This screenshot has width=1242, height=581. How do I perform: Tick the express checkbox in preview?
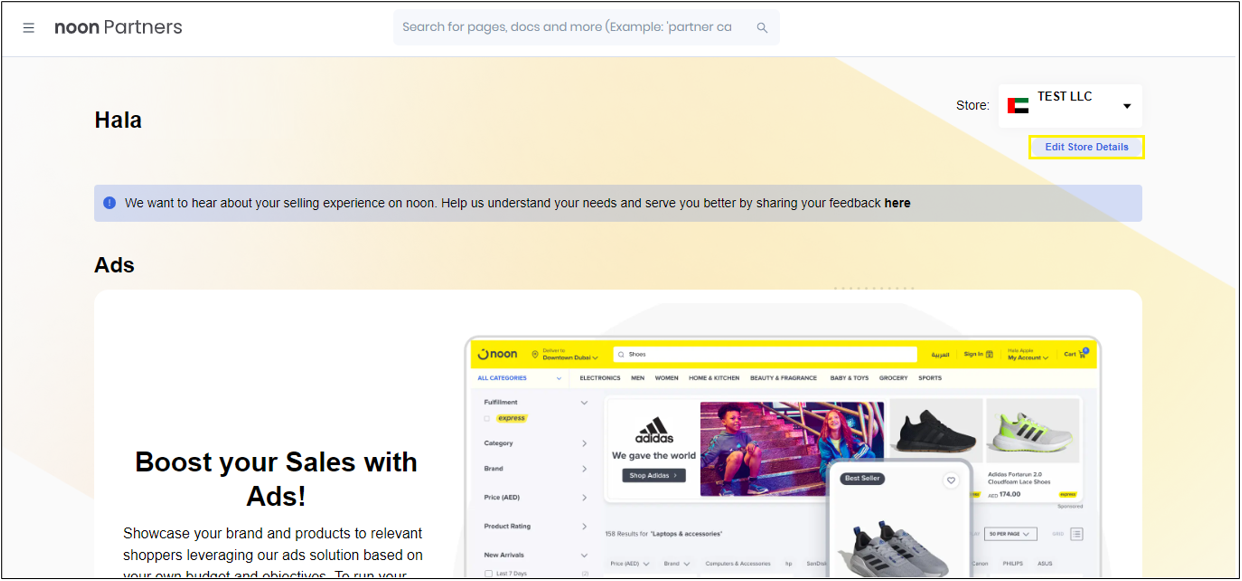pyautogui.click(x=488, y=418)
